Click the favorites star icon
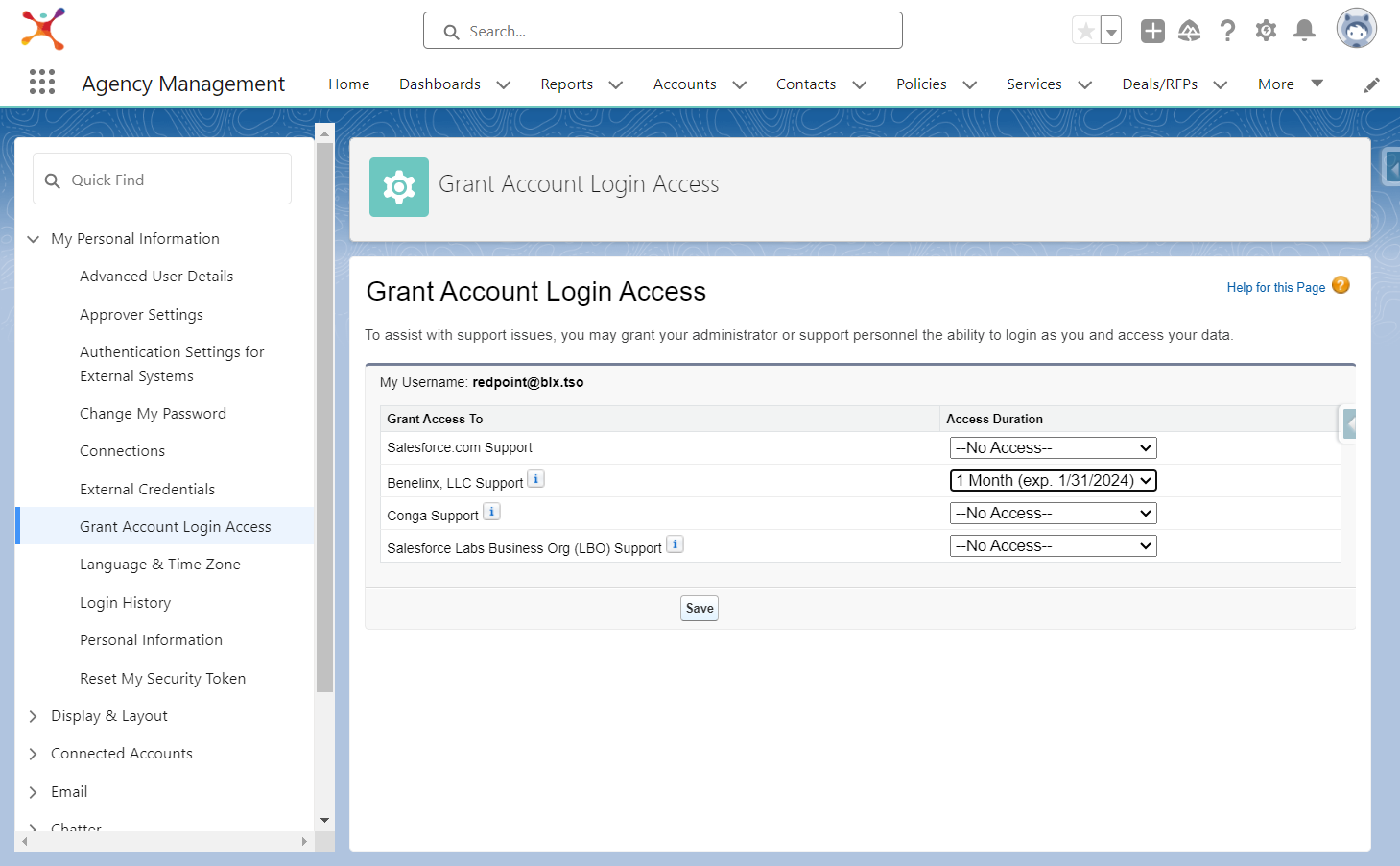The height and width of the screenshot is (866, 1400). [x=1085, y=31]
